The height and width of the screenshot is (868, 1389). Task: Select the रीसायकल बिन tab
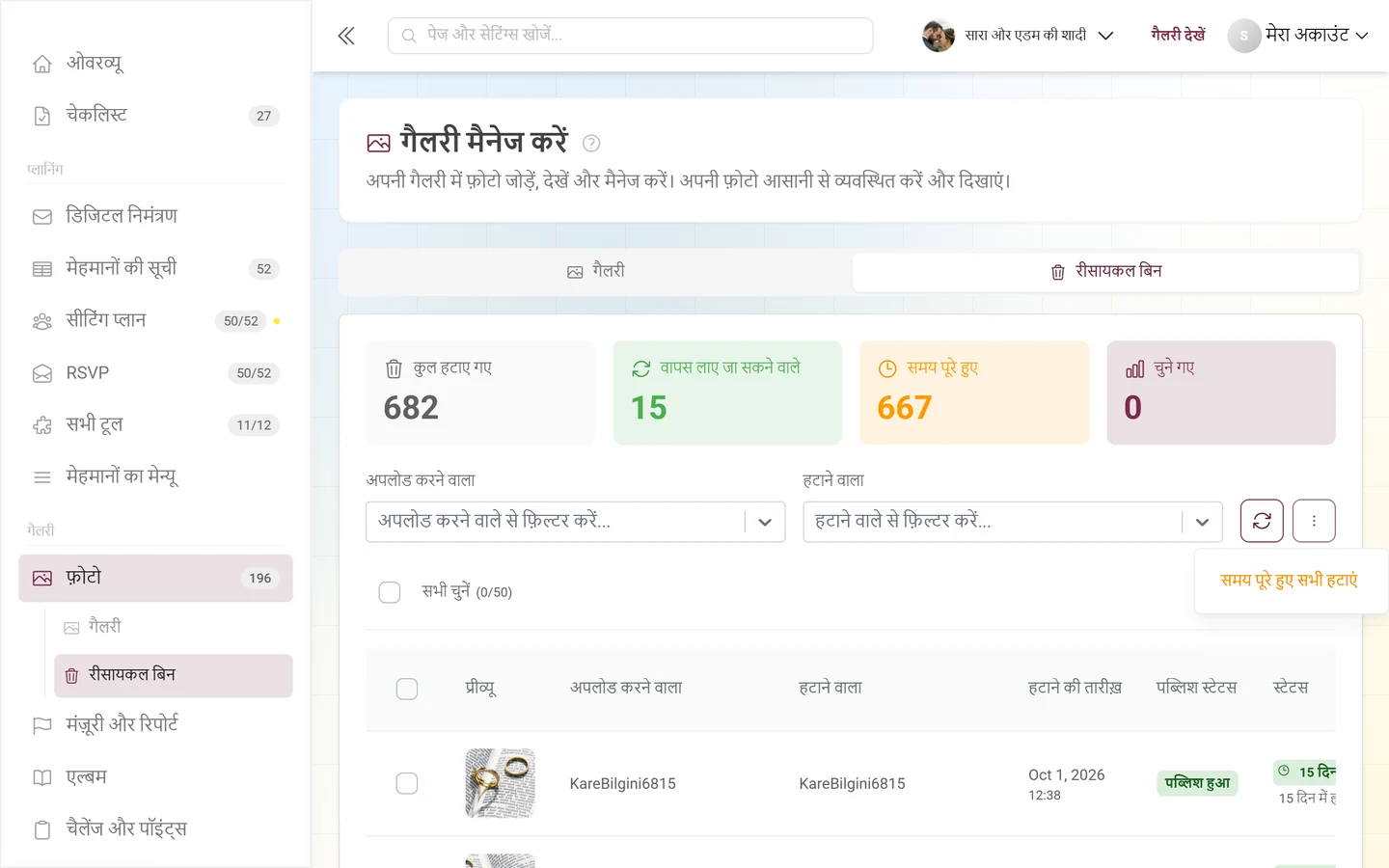[1105, 272]
